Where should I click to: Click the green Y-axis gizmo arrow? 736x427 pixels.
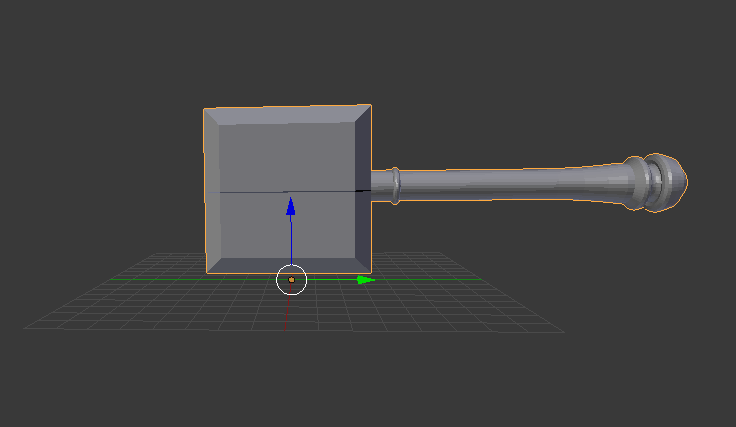click(366, 280)
